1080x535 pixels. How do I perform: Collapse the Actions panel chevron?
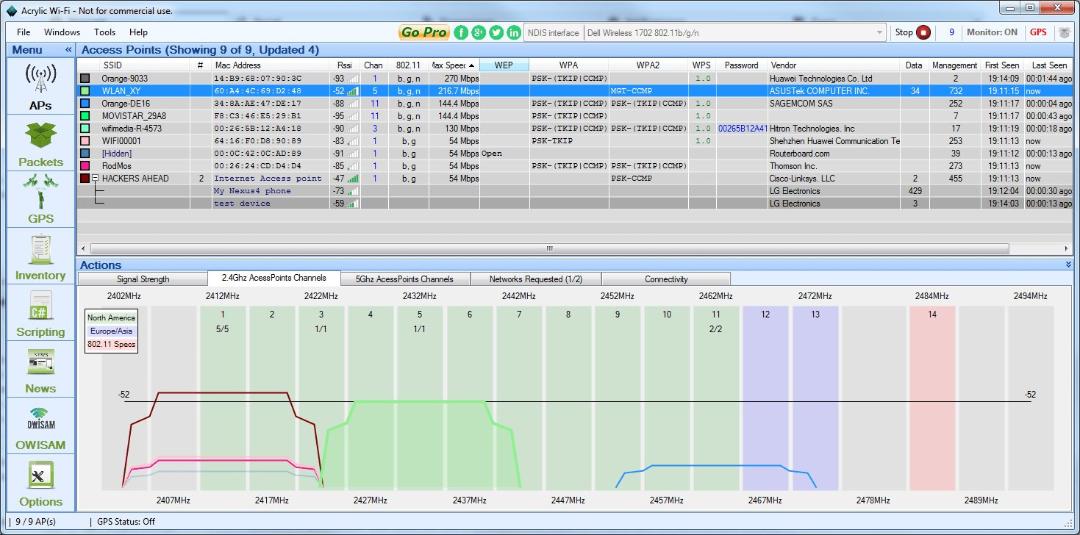click(x=1068, y=264)
